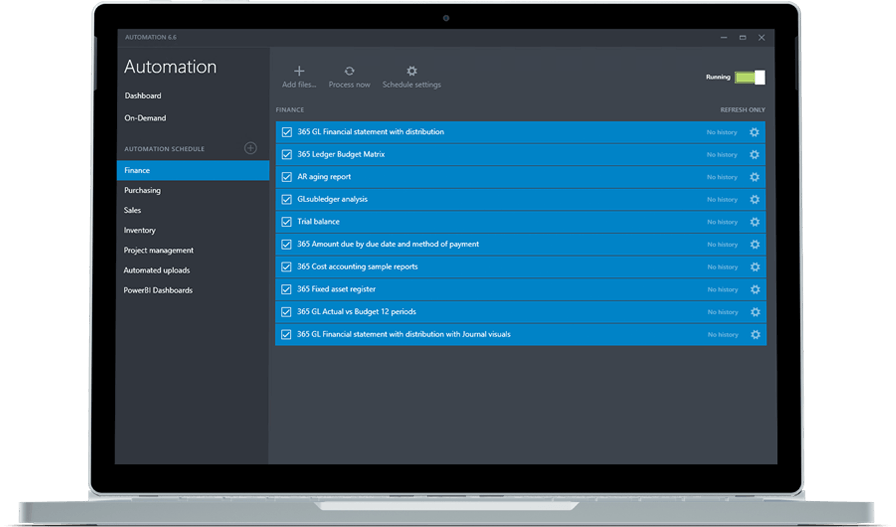896x527 pixels.
Task: Open settings gear for 365 GL Financial statement with distribution
Action: point(754,132)
